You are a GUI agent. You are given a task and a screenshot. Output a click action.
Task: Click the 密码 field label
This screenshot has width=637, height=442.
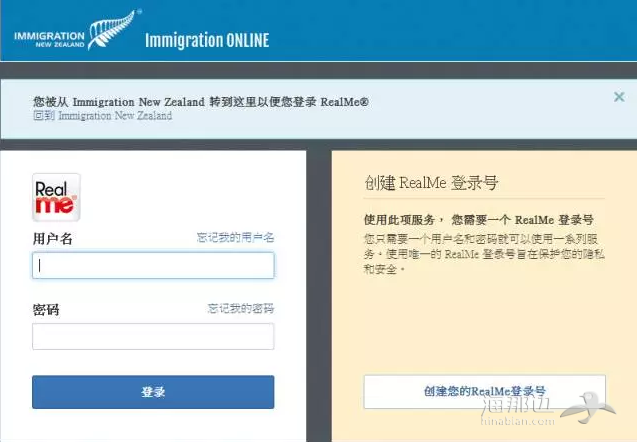coord(46,310)
